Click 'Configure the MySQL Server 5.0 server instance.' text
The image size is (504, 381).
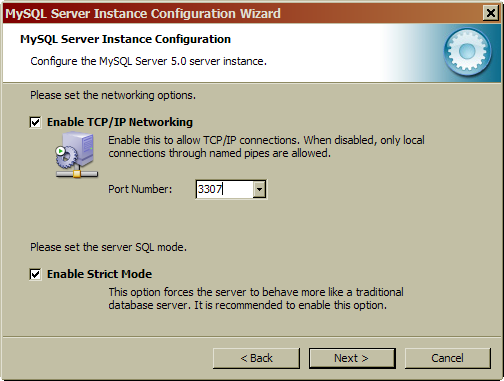(x=148, y=61)
